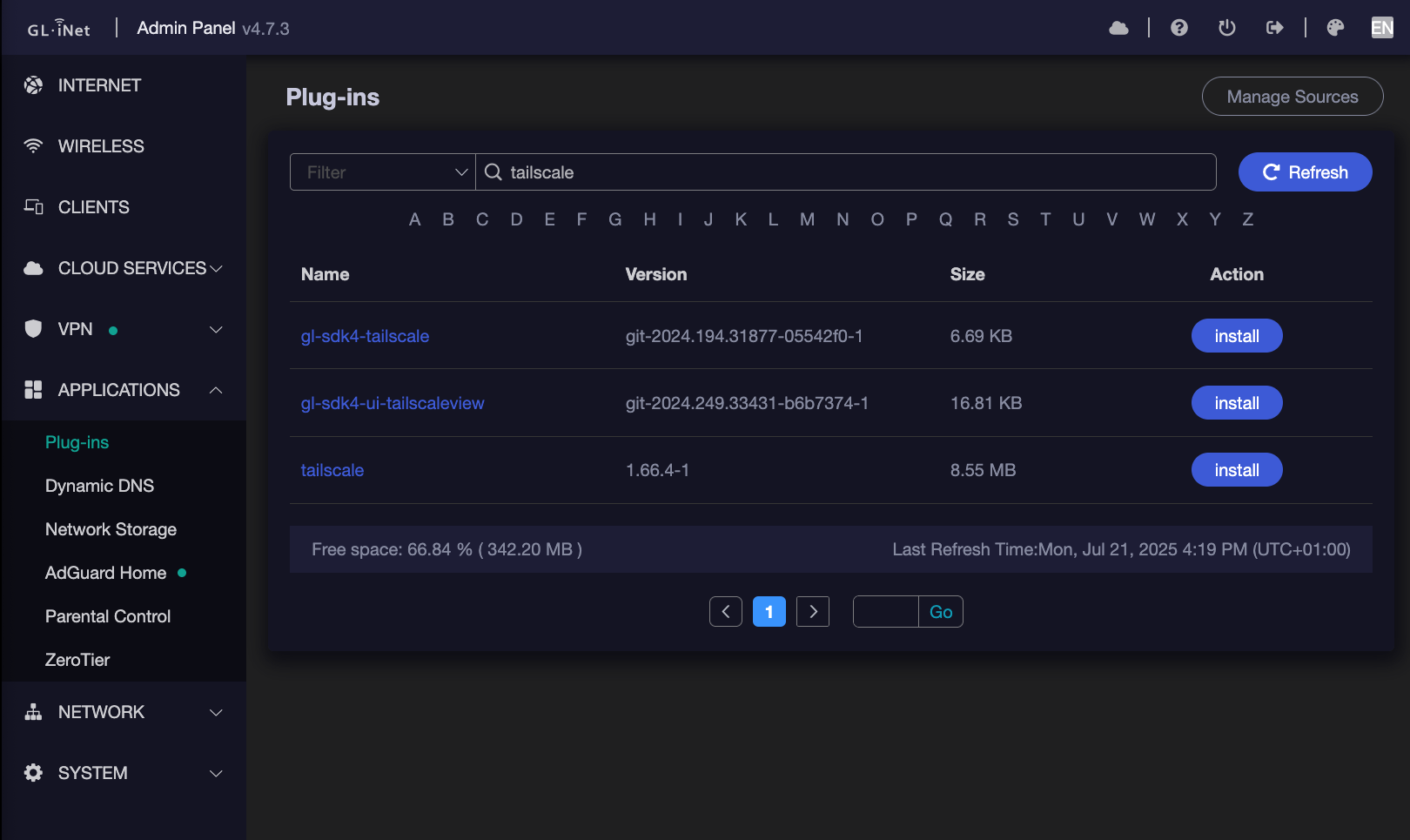1410x840 pixels.
Task: Open the Filter dropdown
Action: [383, 172]
